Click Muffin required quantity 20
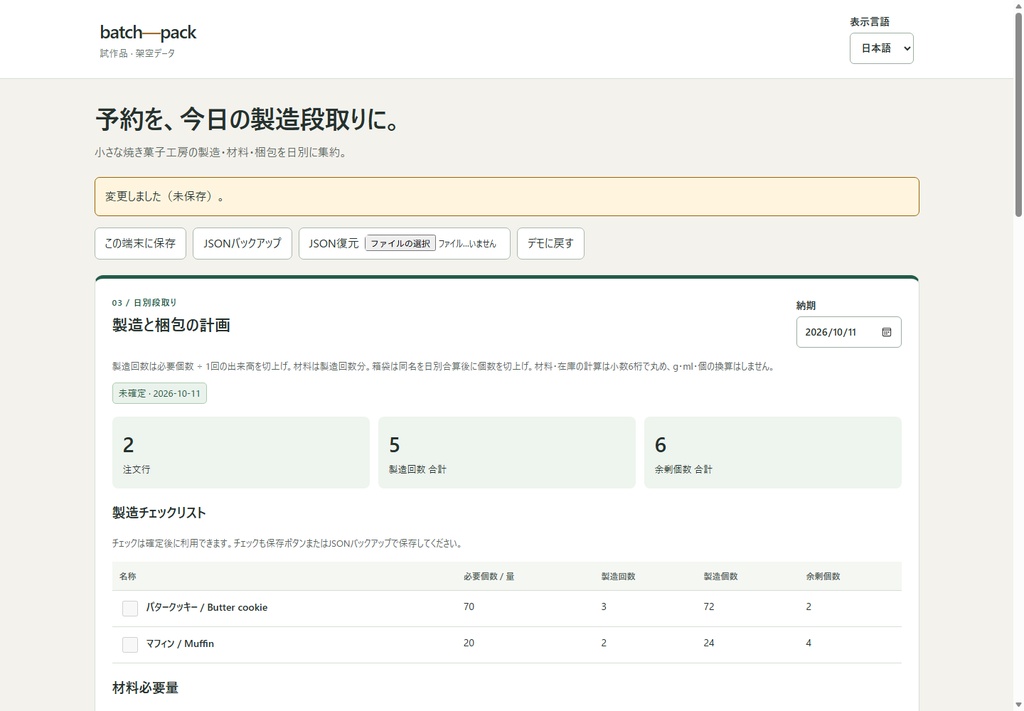The height and width of the screenshot is (711, 1024). pos(469,643)
